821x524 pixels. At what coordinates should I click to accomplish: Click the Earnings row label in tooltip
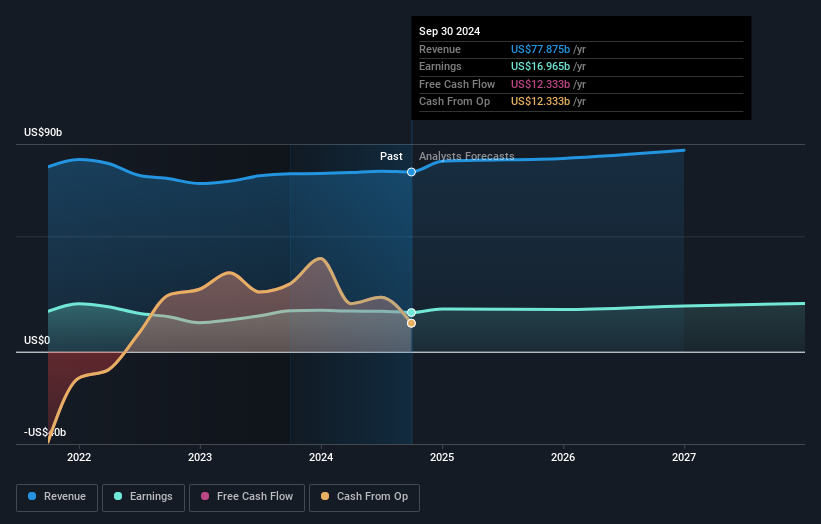coord(440,66)
